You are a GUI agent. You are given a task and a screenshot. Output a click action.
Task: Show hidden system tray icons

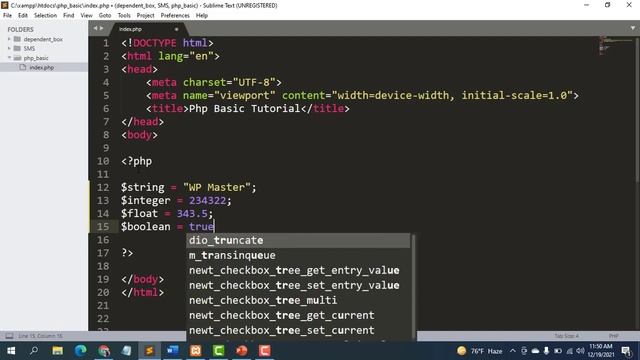click(x=513, y=351)
